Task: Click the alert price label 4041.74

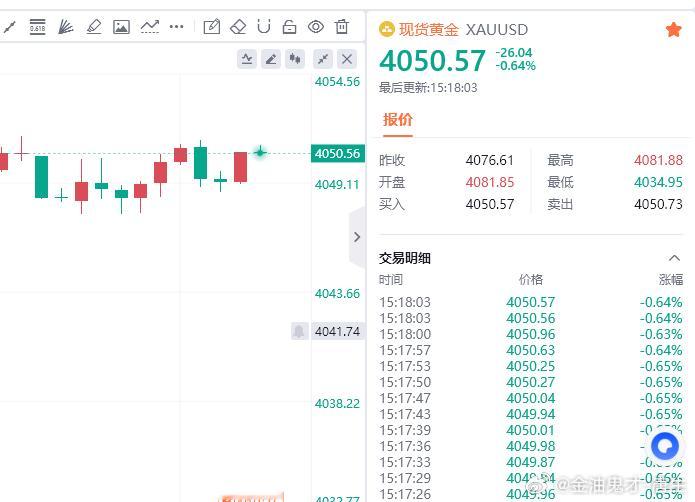Action: (338, 331)
